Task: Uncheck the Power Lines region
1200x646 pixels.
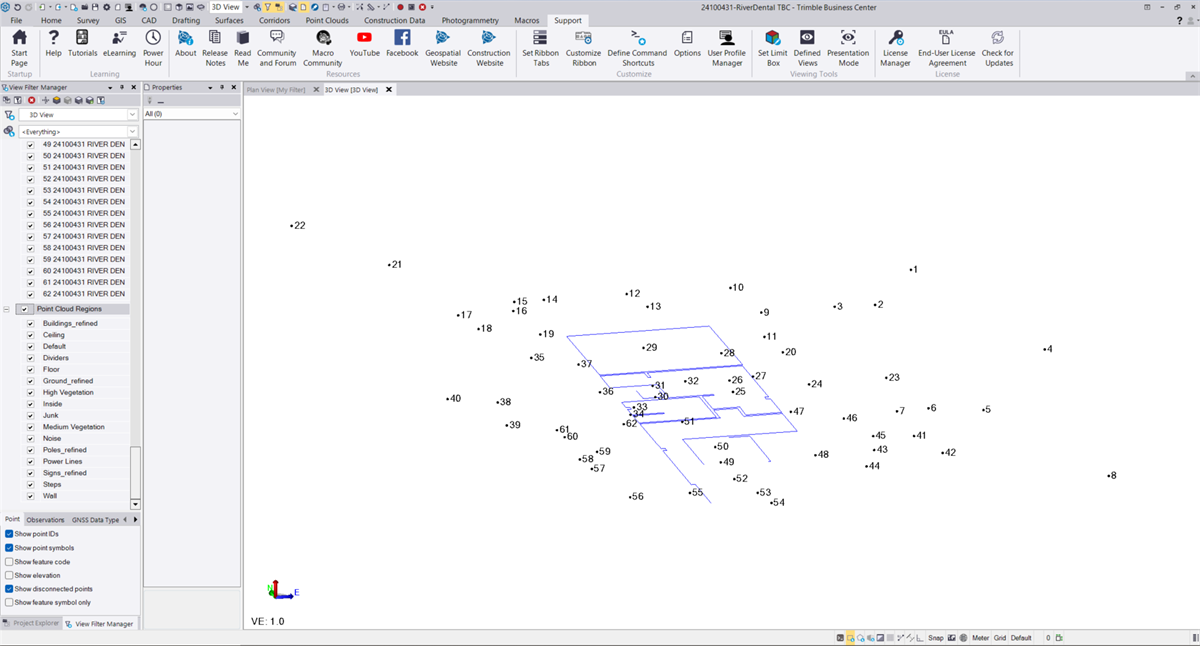Action: click(x=31, y=462)
